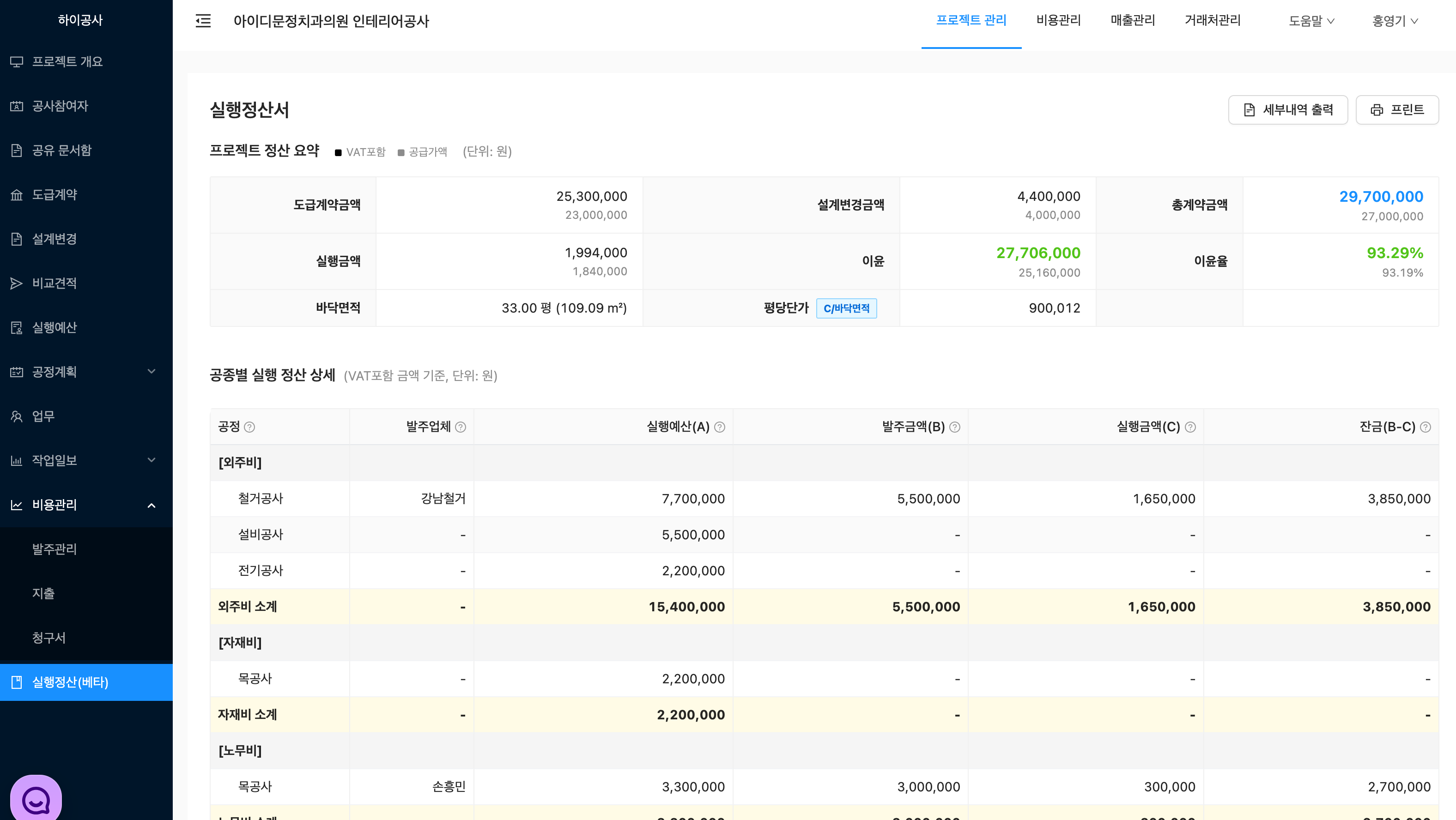Open the 홍영기 user dropdown
Image resolution: width=1456 pixels, height=820 pixels.
pyautogui.click(x=1395, y=21)
